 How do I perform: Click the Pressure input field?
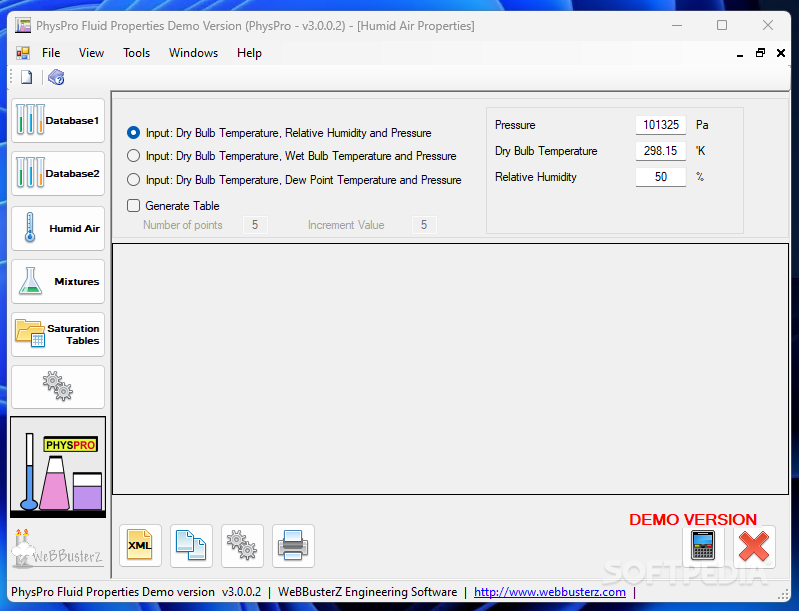tap(661, 125)
